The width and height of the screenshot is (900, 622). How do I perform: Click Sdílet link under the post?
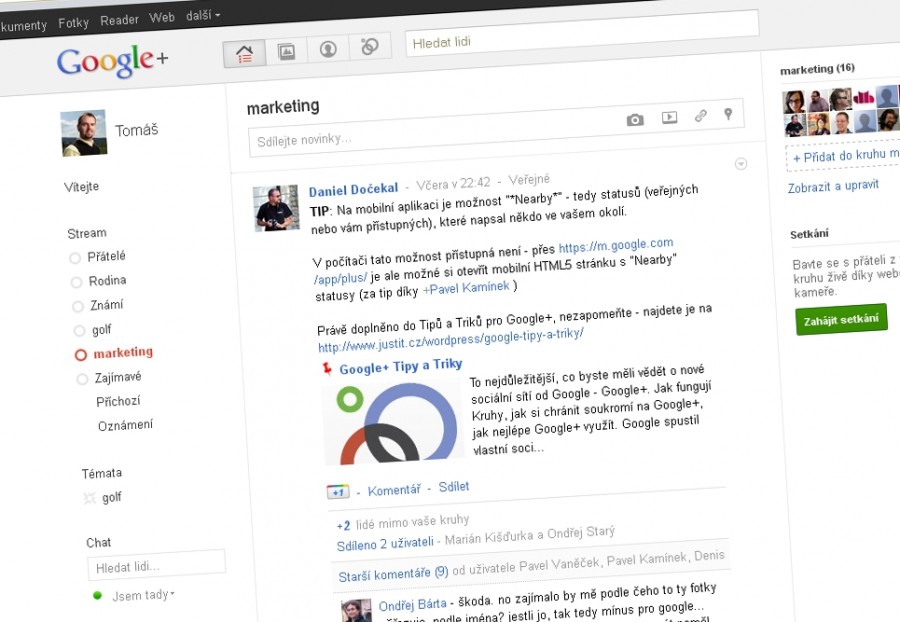(x=454, y=487)
